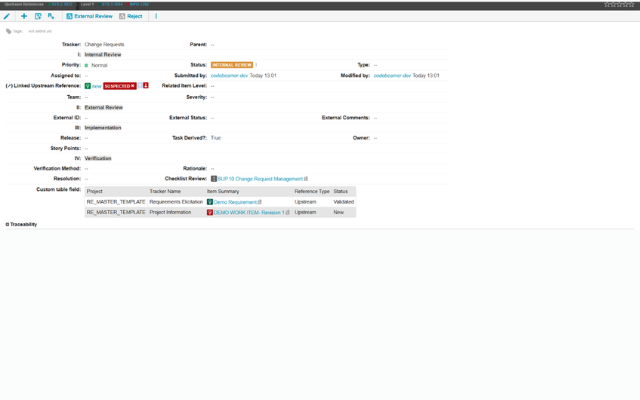Open Modified by codebeamer-dev user link
This screenshot has height=400, width=640.
click(x=392, y=76)
